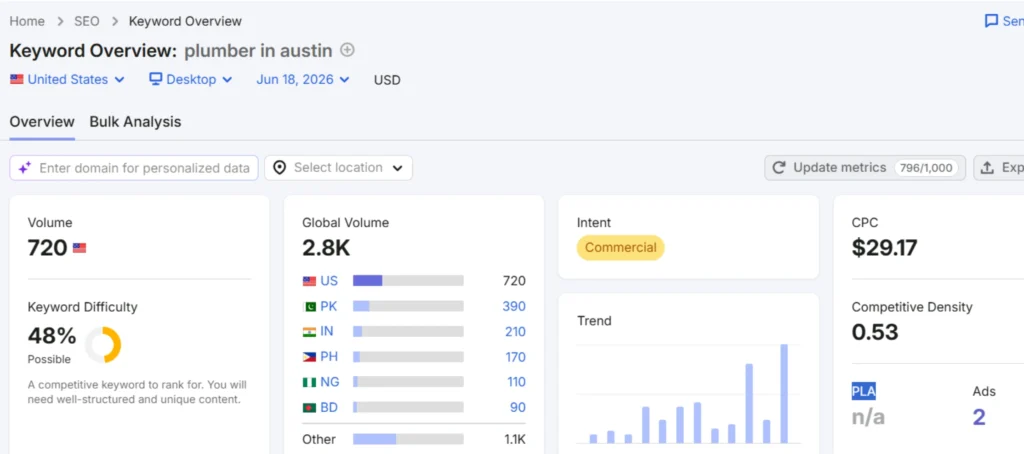1024x454 pixels.
Task: Open the NG country link
Action: click(x=330, y=382)
